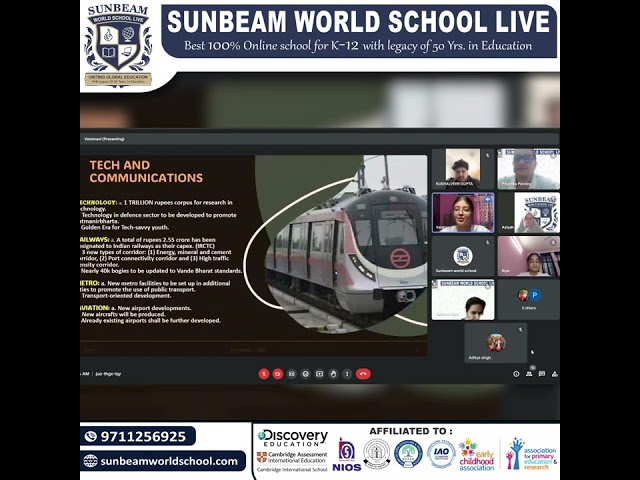Open sunbeamworldschool.com link
Screen dimensions: 640x480
169,461
